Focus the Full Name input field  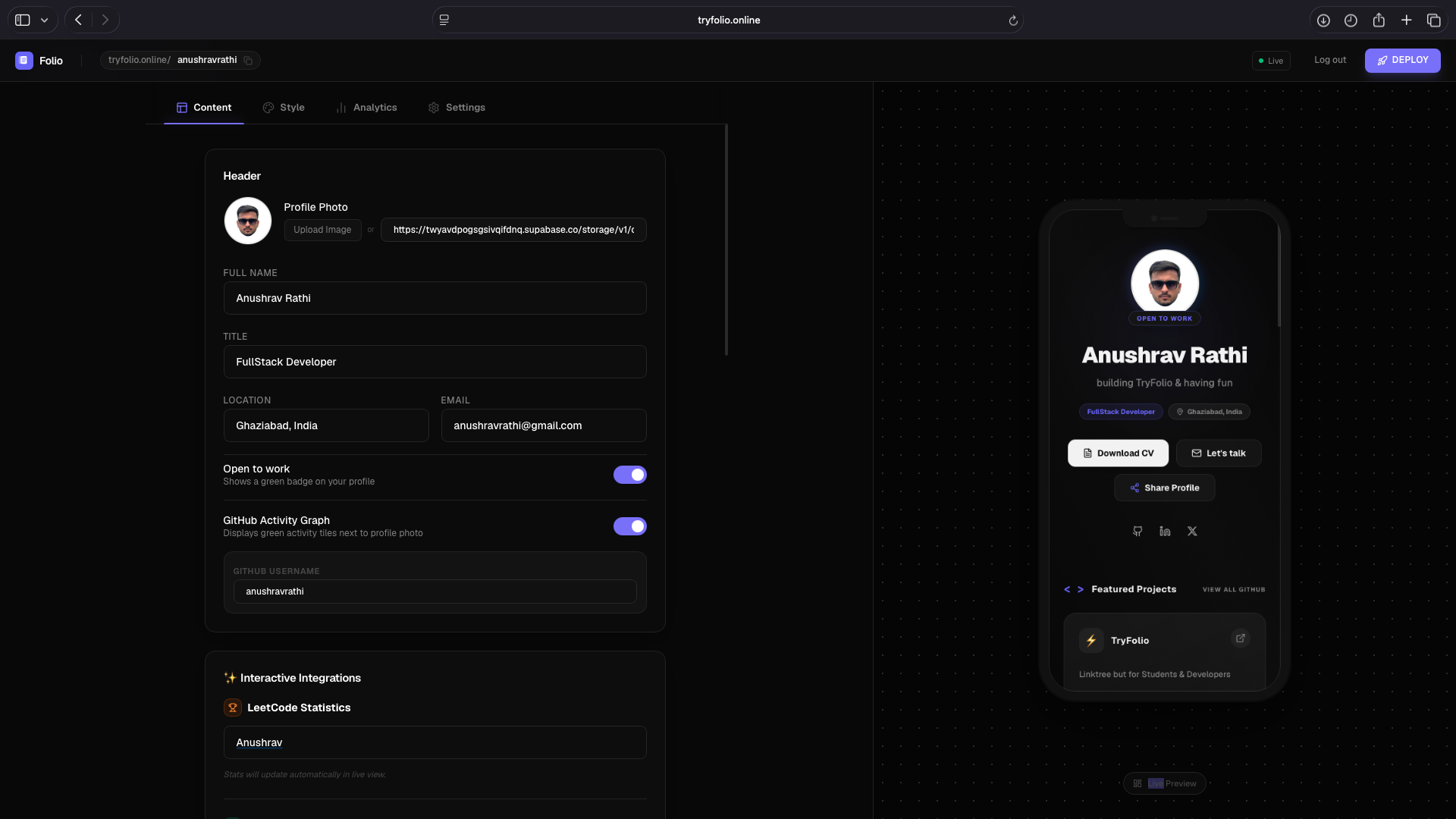(x=435, y=299)
